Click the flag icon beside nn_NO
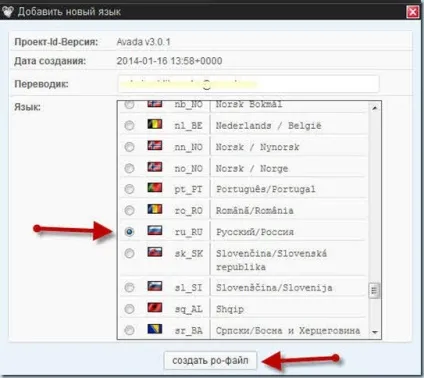Screen dimensions: 424x378 pyautogui.click(x=155, y=146)
